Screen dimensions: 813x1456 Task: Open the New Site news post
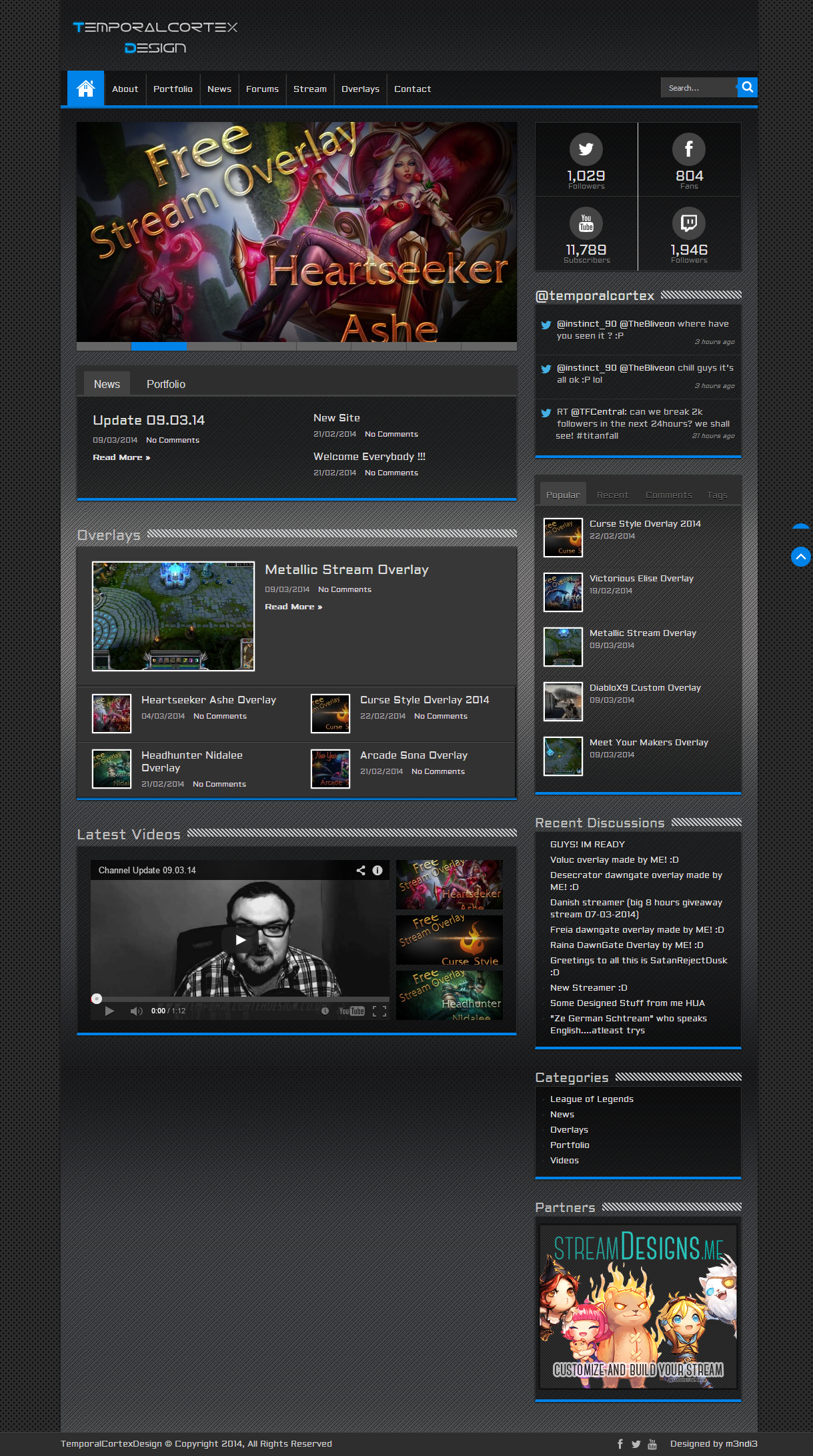[337, 417]
